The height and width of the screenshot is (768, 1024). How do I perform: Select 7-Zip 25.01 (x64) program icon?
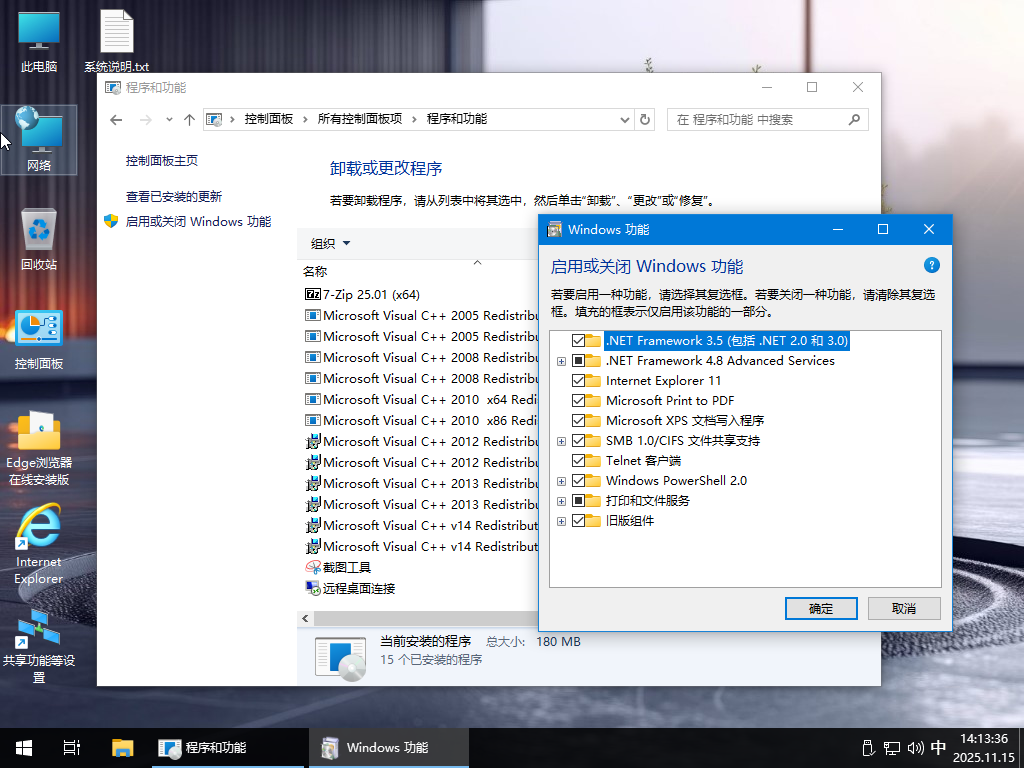coord(313,295)
